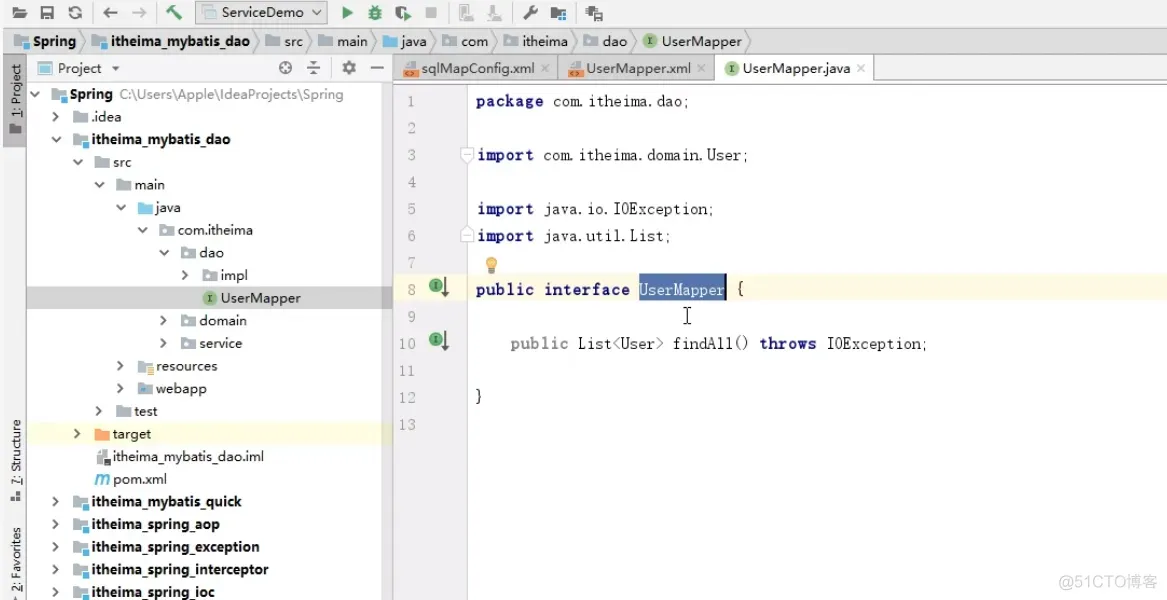Close the sqlMapConfig.xml tab
1167x600 pixels.
545,68
